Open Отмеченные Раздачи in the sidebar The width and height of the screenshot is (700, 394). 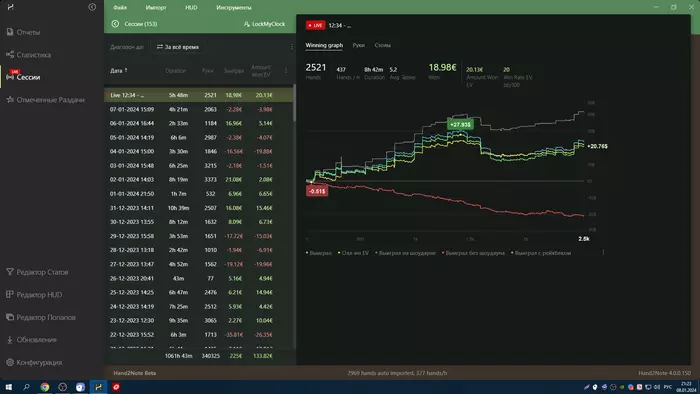coord(46,100)
